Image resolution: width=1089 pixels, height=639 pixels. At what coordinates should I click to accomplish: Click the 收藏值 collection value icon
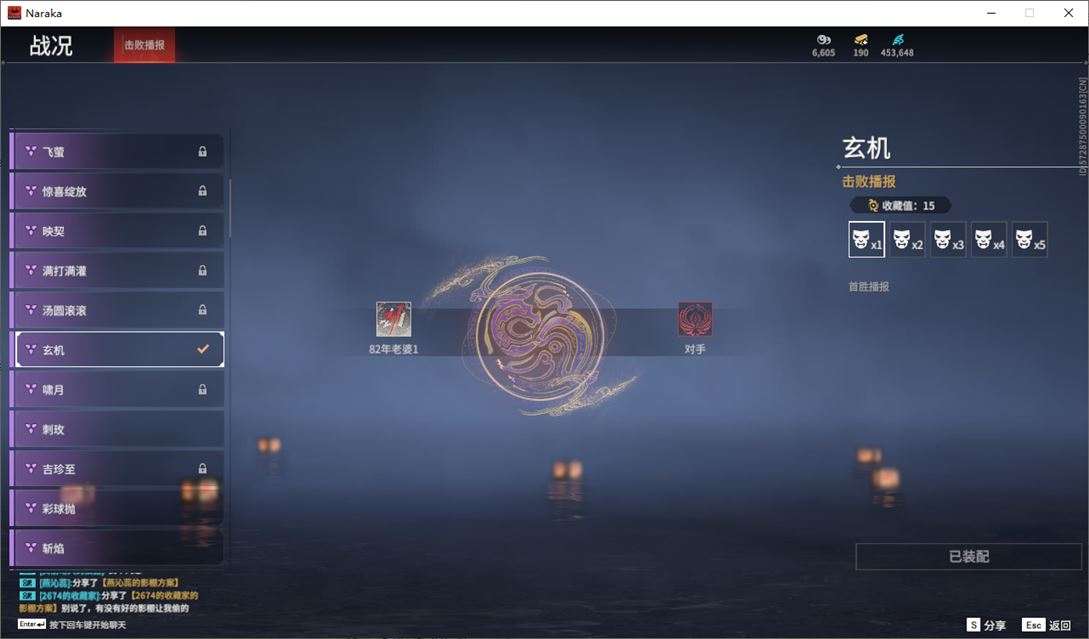click(873, 206)
